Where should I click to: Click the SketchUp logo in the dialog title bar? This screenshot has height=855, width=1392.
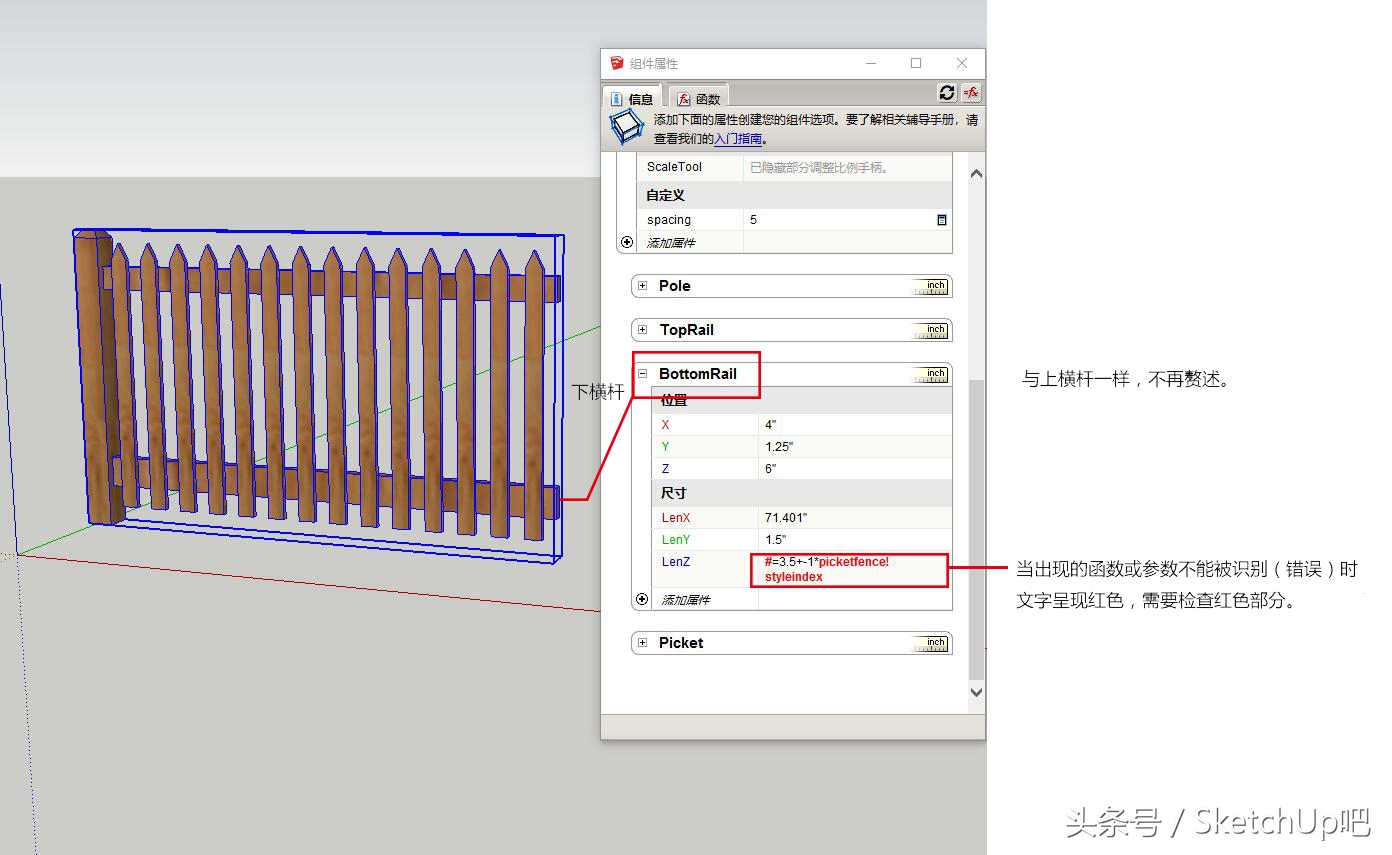click(616, 62)
